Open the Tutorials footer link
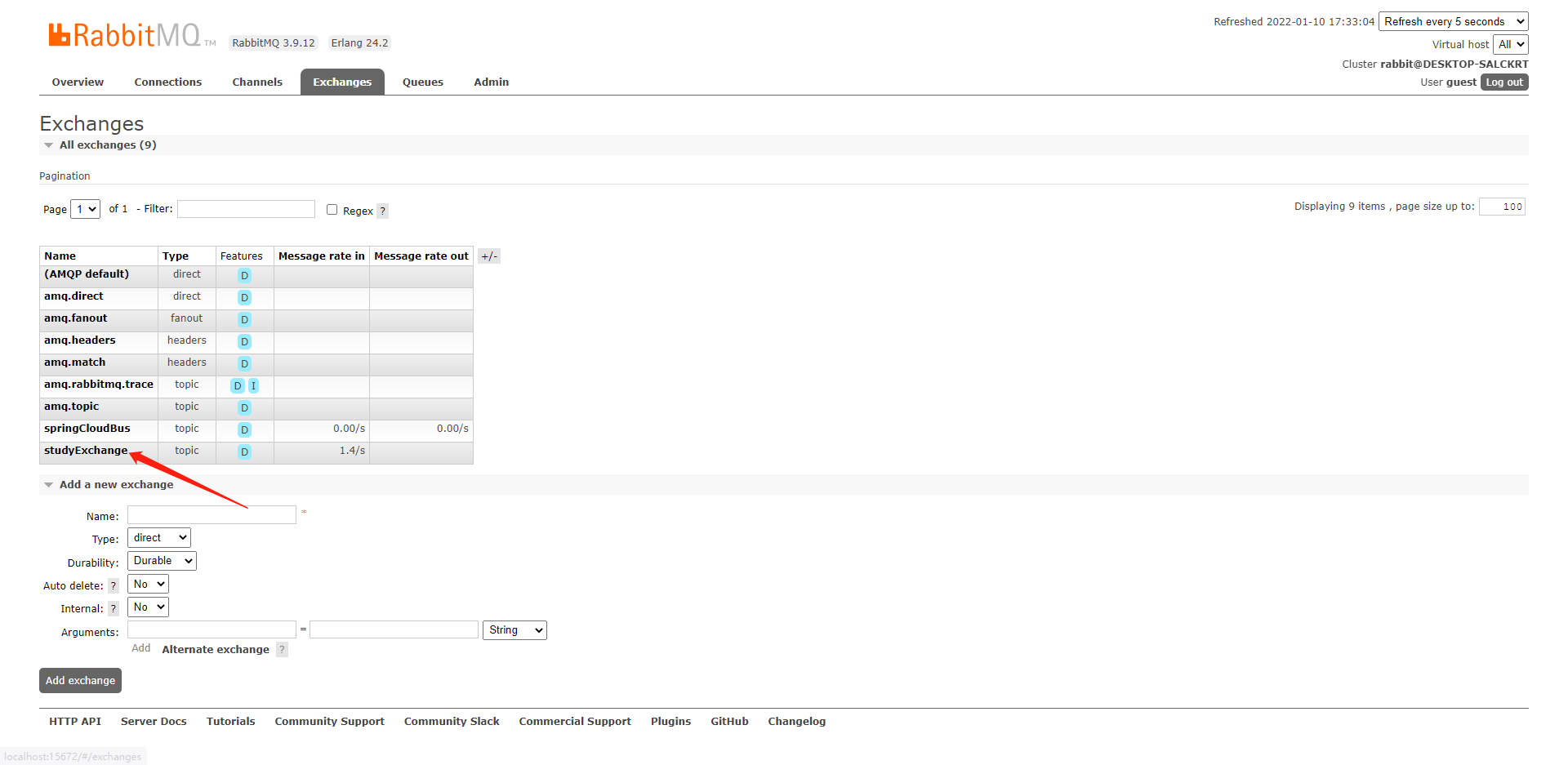The image size is (1568, 765). pyautogui.click(x=231, y=722)
